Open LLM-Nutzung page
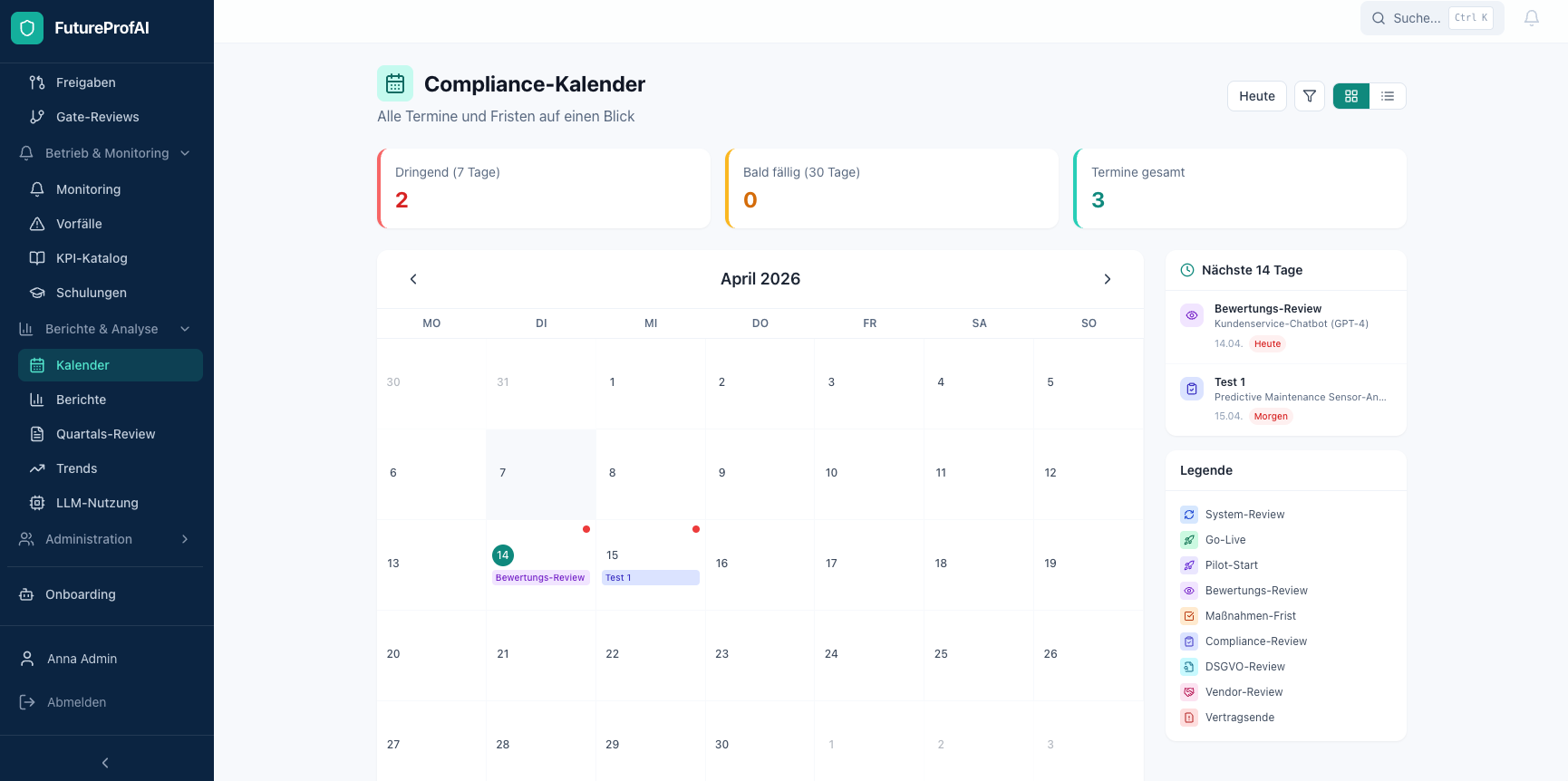Image resolution: width=1568 pixels, height=781 pixels. coord(111,503)
